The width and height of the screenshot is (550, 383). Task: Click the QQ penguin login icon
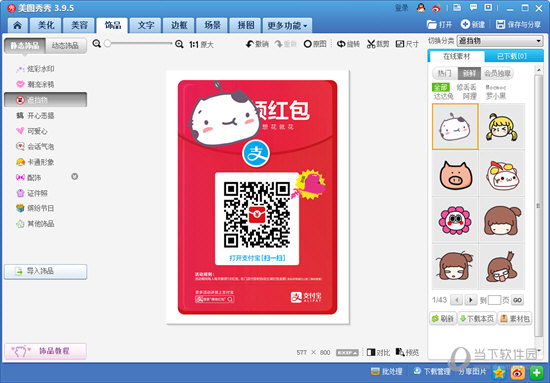click(421, 8)
